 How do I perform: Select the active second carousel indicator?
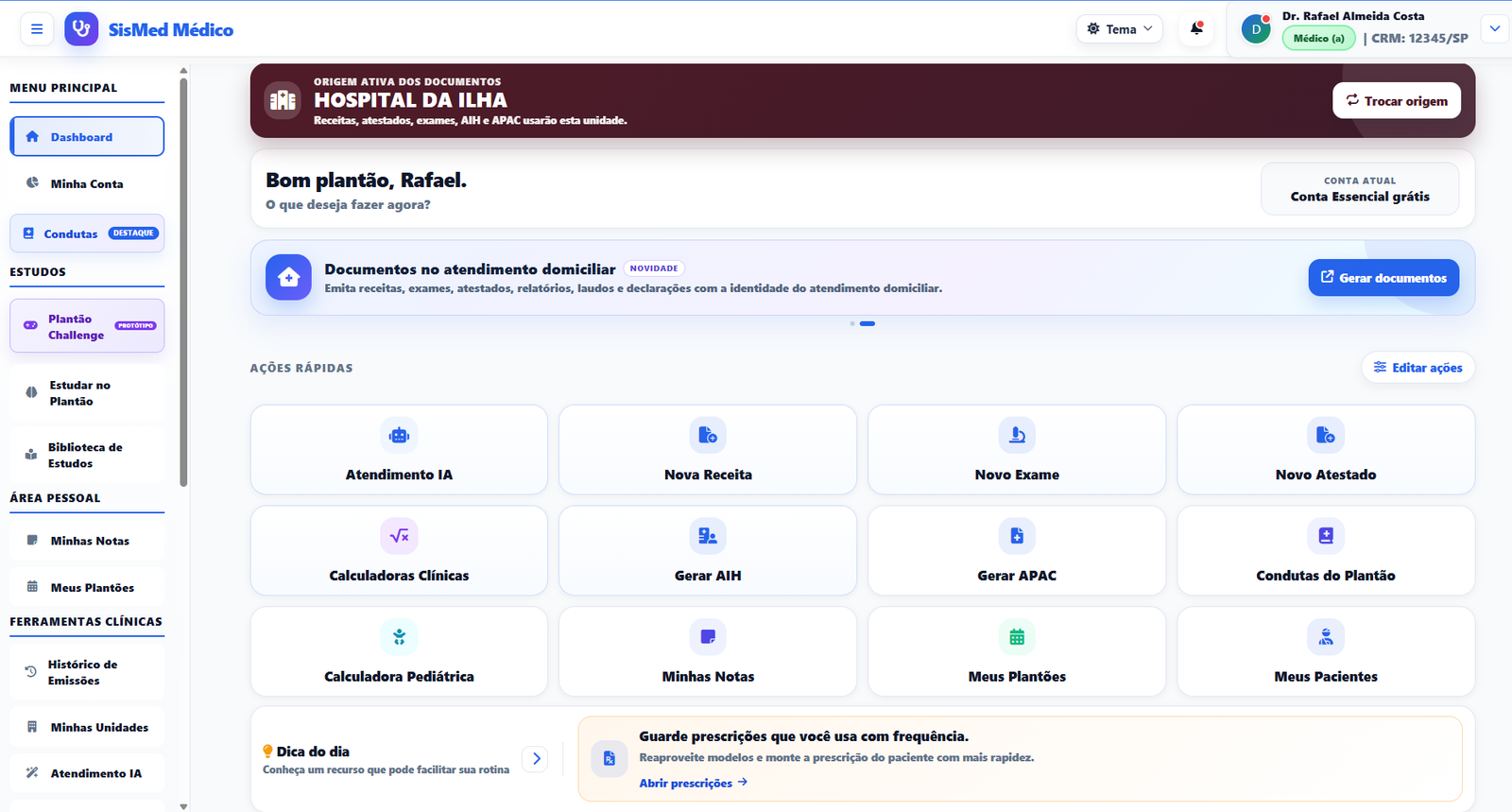click(868, 323)
